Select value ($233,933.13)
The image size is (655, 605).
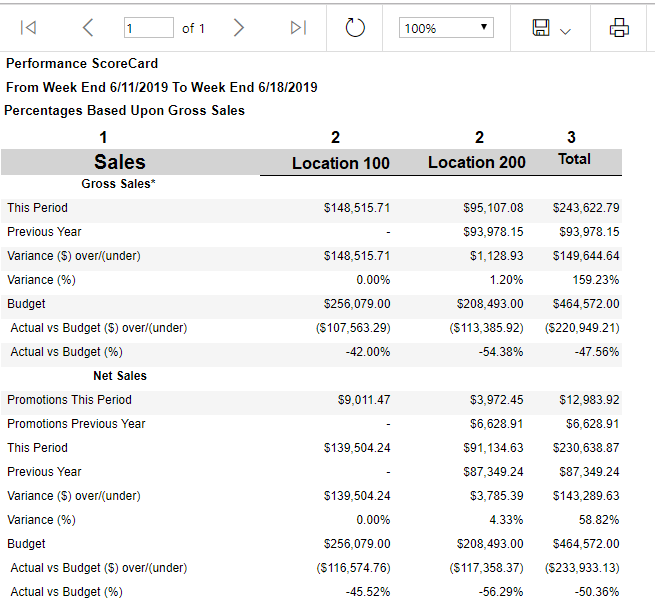(582, 568)
